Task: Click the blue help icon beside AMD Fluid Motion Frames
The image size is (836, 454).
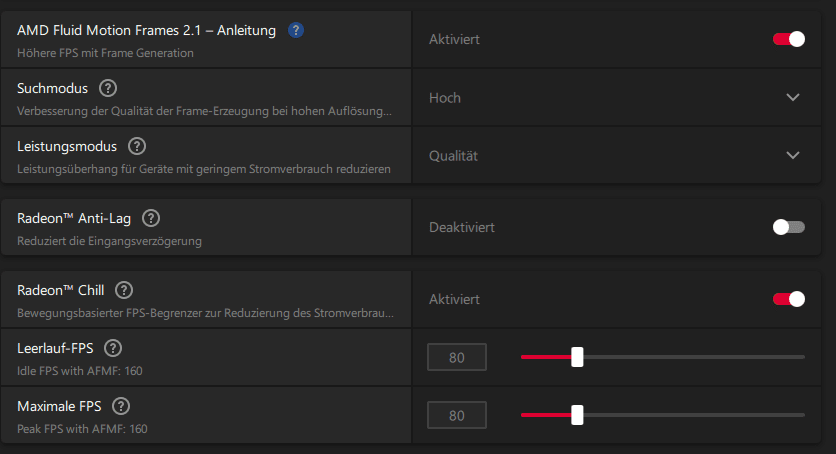Action: tap(295, 30)
